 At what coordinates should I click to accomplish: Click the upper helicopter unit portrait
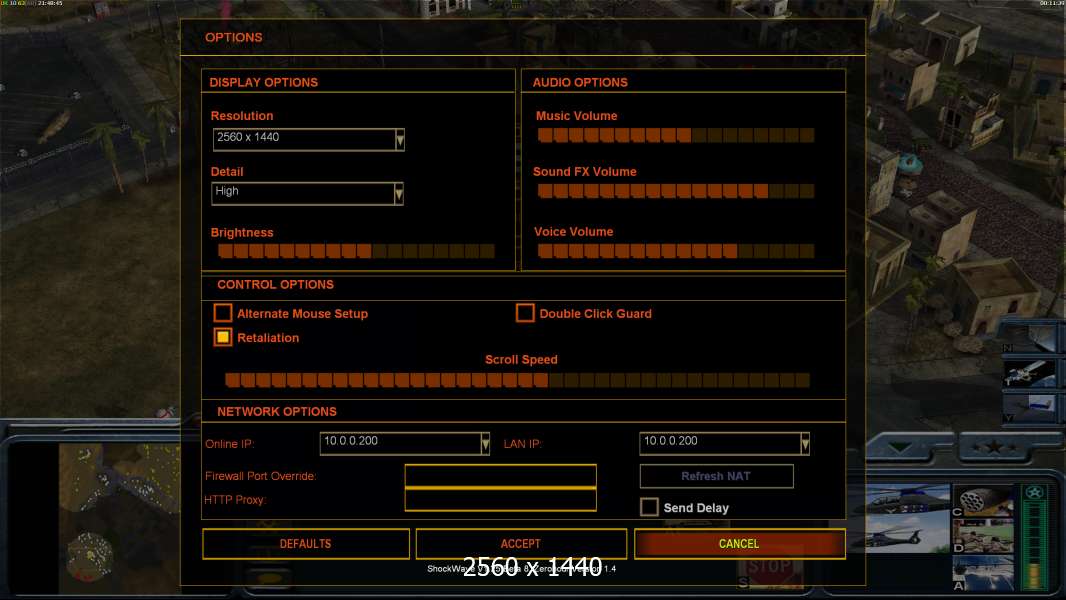coord(907,499)
